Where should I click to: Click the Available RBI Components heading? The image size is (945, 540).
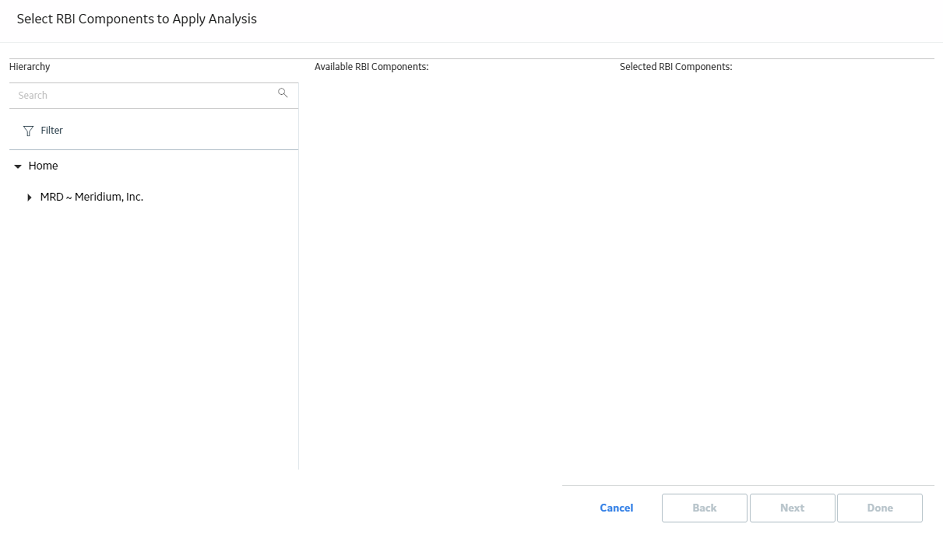click(x=371, y=66)
